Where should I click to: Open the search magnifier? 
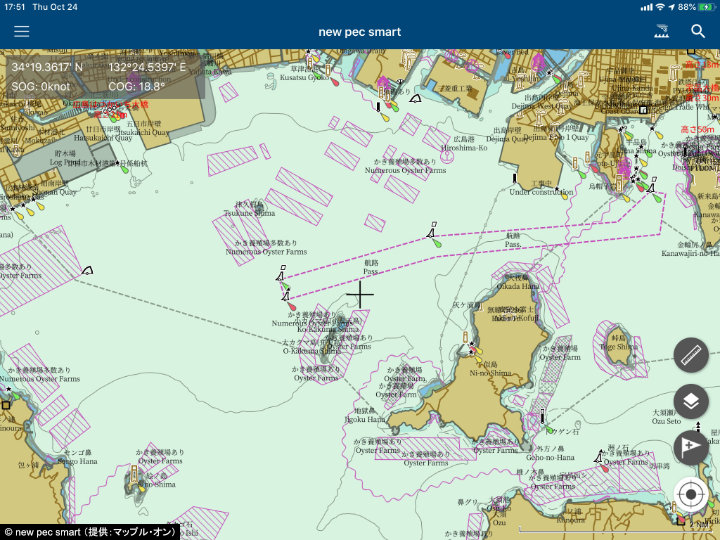point(698,31)
